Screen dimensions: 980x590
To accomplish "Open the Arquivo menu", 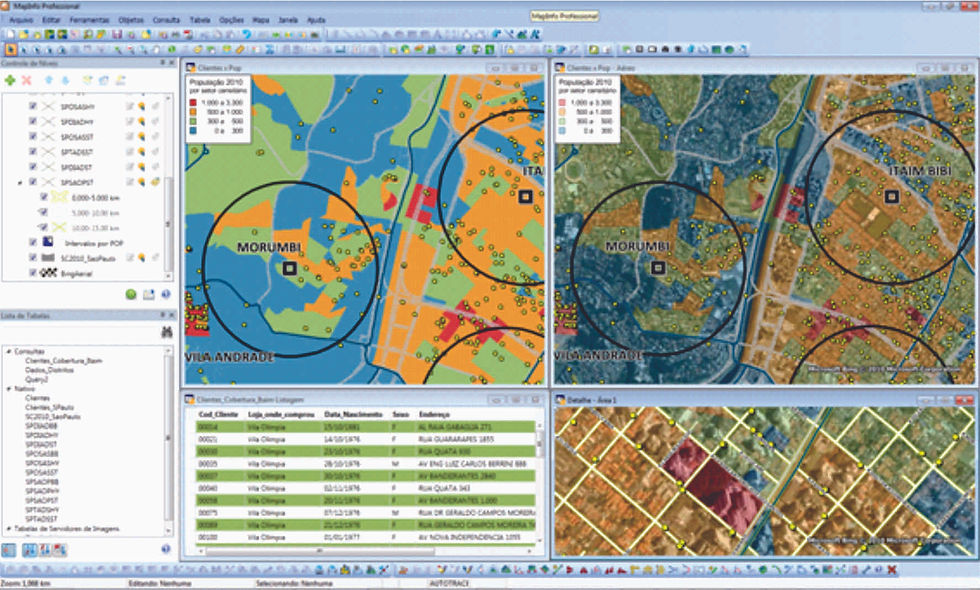I will [21, 20].
